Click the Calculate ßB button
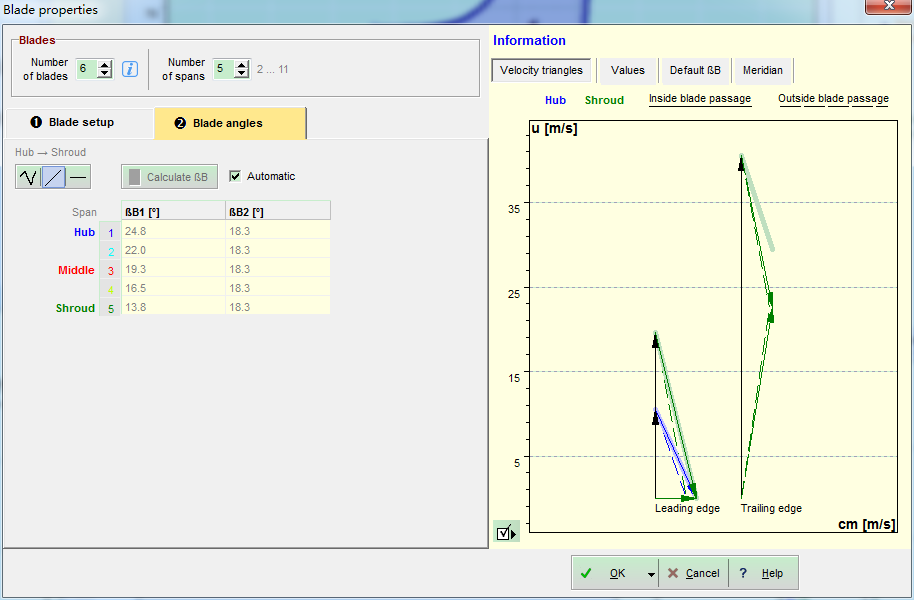The height and width of the screenshot is (600, 914). tap(170, 177)
